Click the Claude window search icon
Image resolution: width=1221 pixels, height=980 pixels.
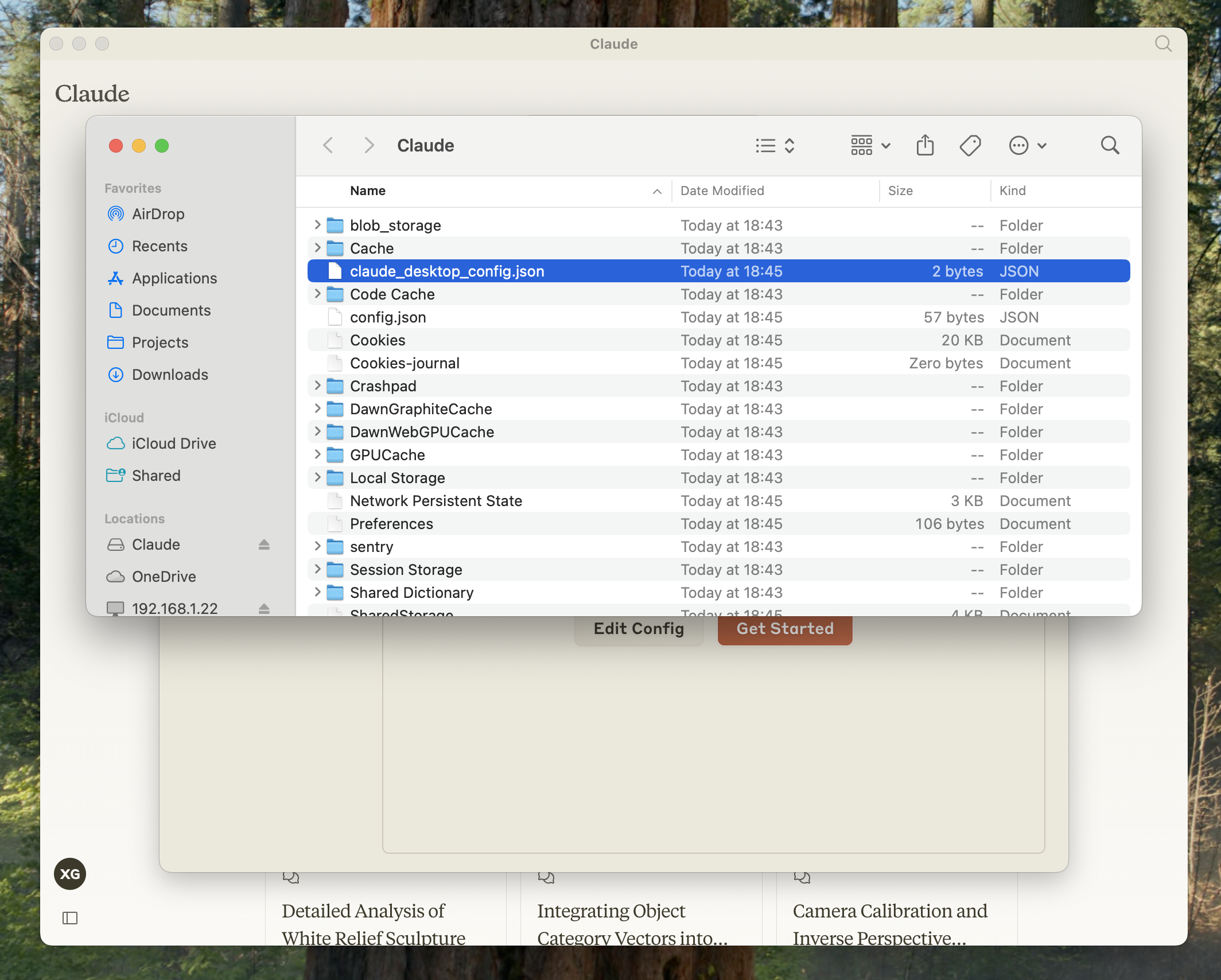1163,44
